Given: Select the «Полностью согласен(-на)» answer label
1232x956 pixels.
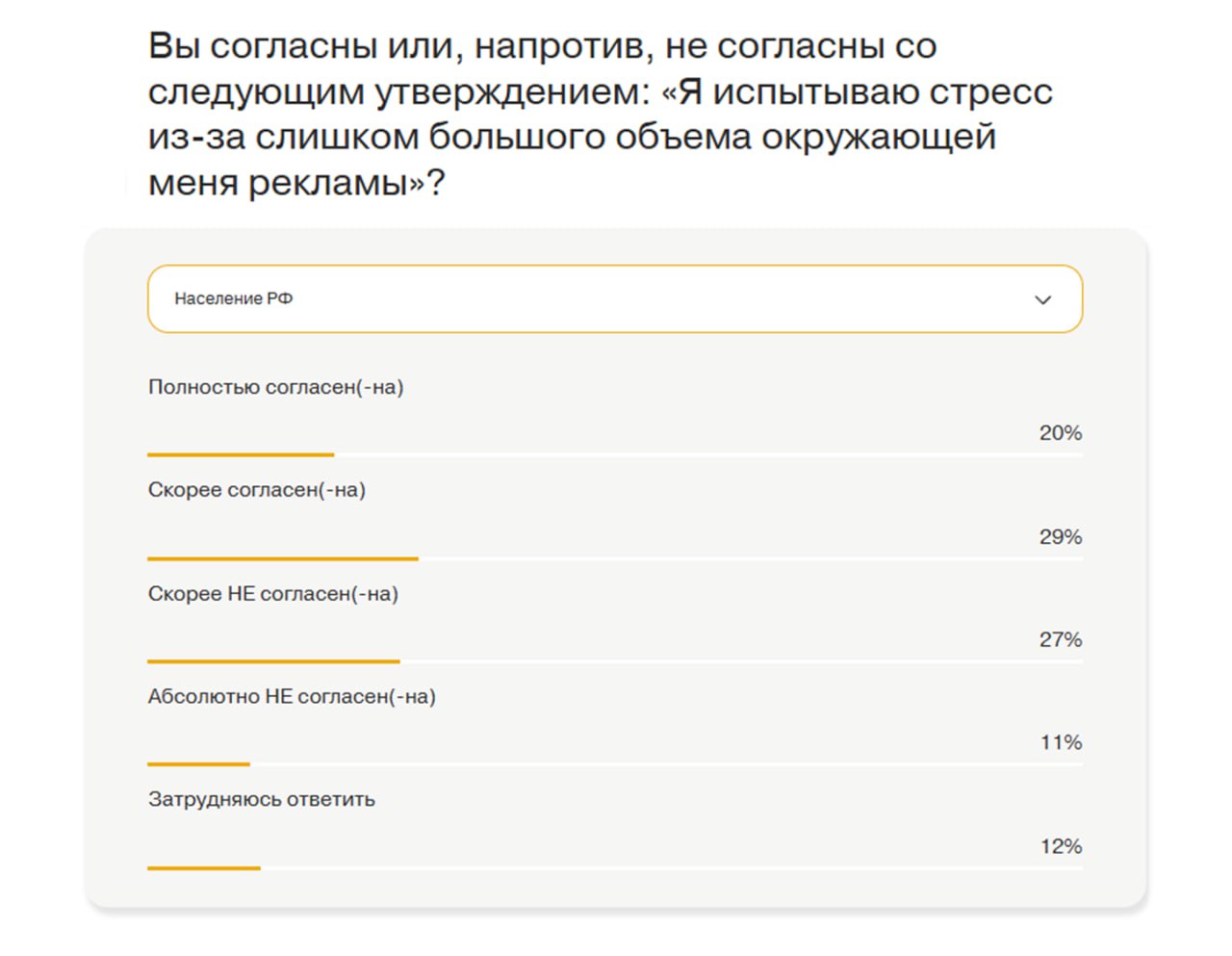Looking at the screenshot, I should click(276, 387).
